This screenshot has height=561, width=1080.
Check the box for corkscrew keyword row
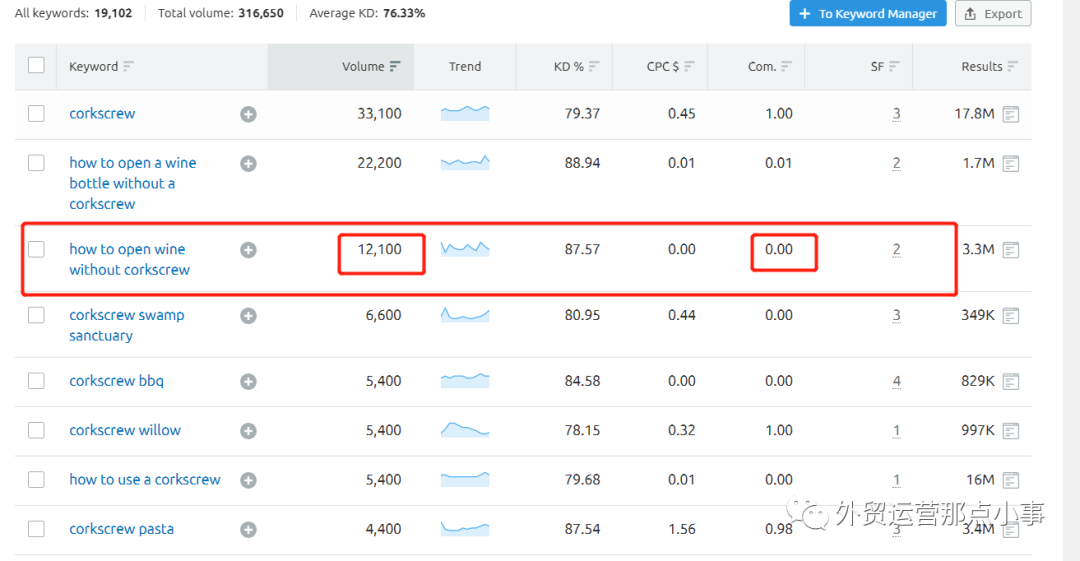coord(36,114)
